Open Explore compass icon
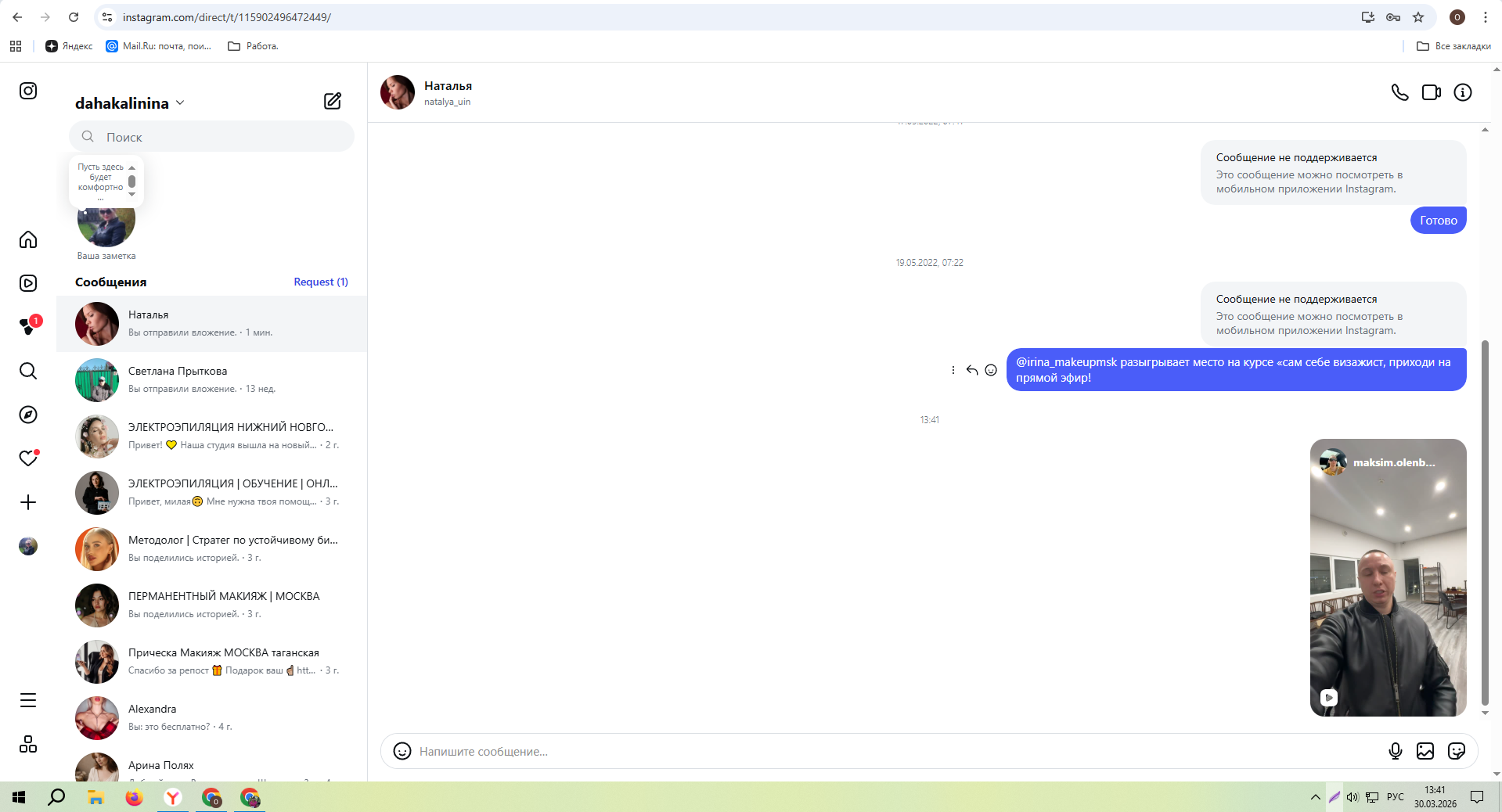The height and width of the screenshot is (812, 1502). 28,415
